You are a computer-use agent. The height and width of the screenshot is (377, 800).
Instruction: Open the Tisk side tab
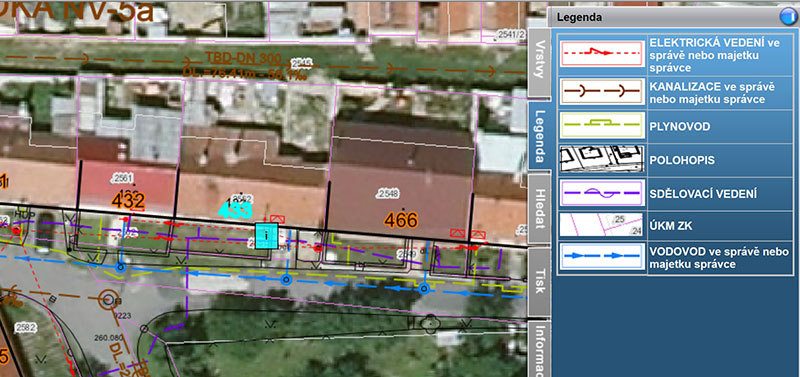click(x=538, y=282)
